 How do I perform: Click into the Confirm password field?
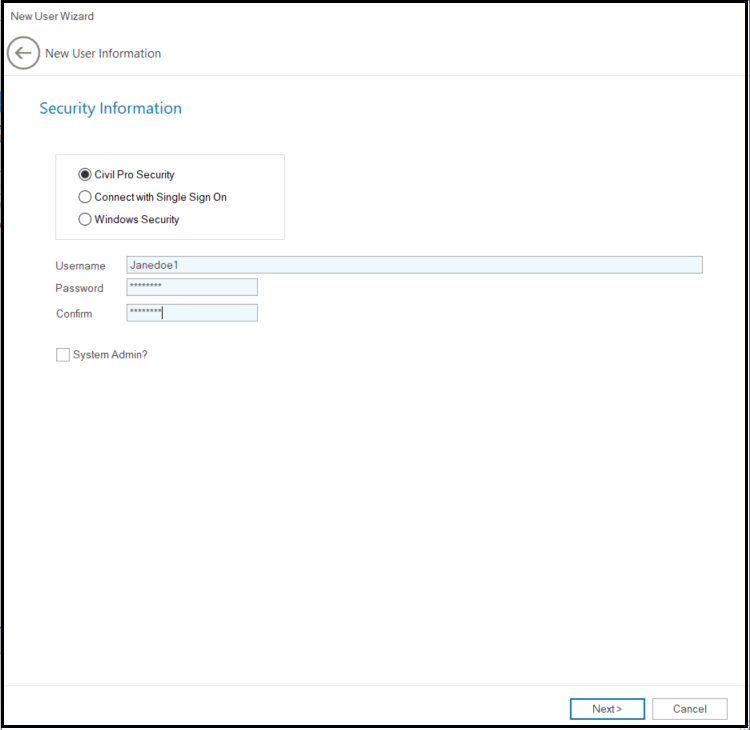(x=192, y=313)
